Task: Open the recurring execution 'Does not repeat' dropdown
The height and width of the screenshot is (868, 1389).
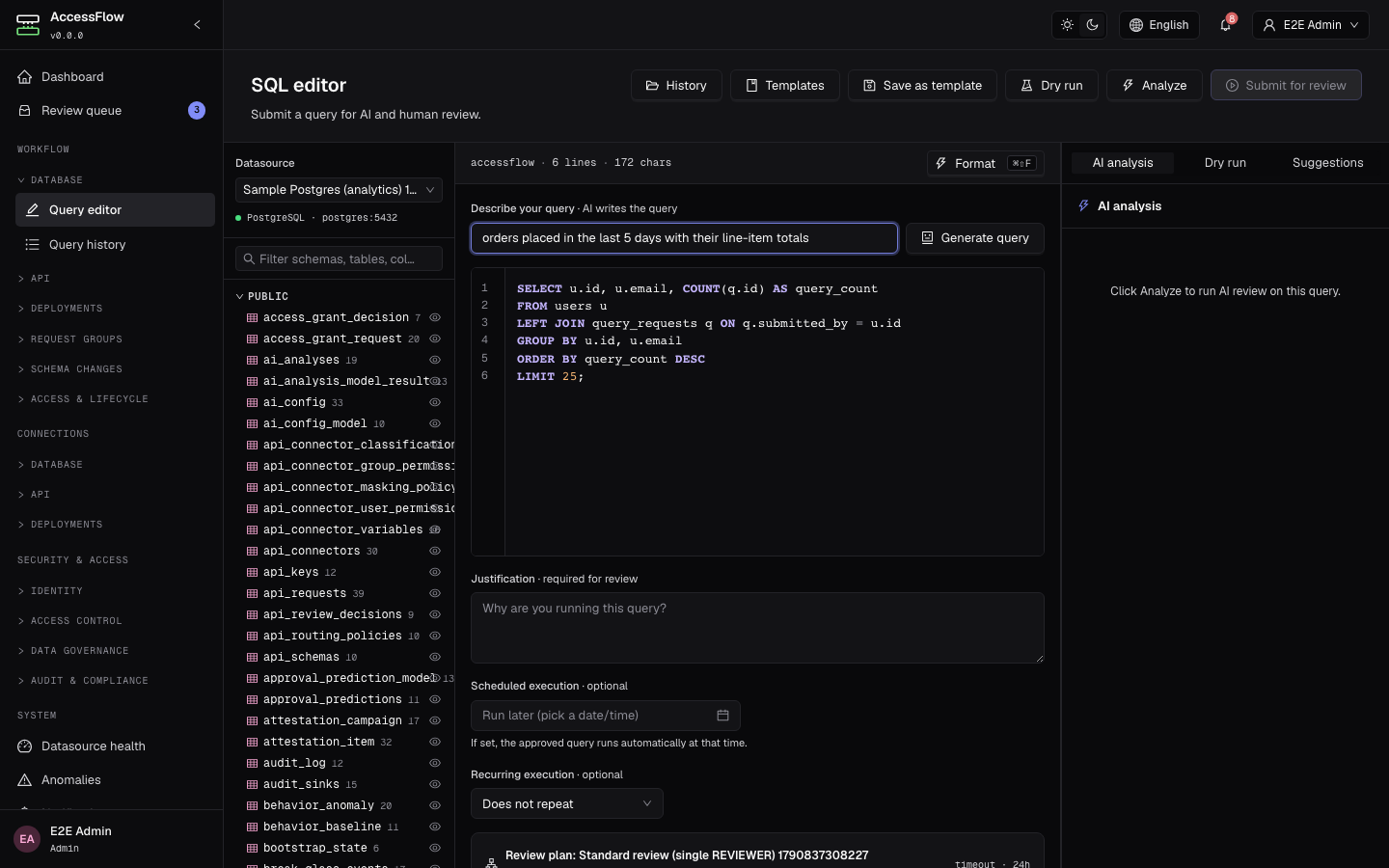Action: point(566,804)
